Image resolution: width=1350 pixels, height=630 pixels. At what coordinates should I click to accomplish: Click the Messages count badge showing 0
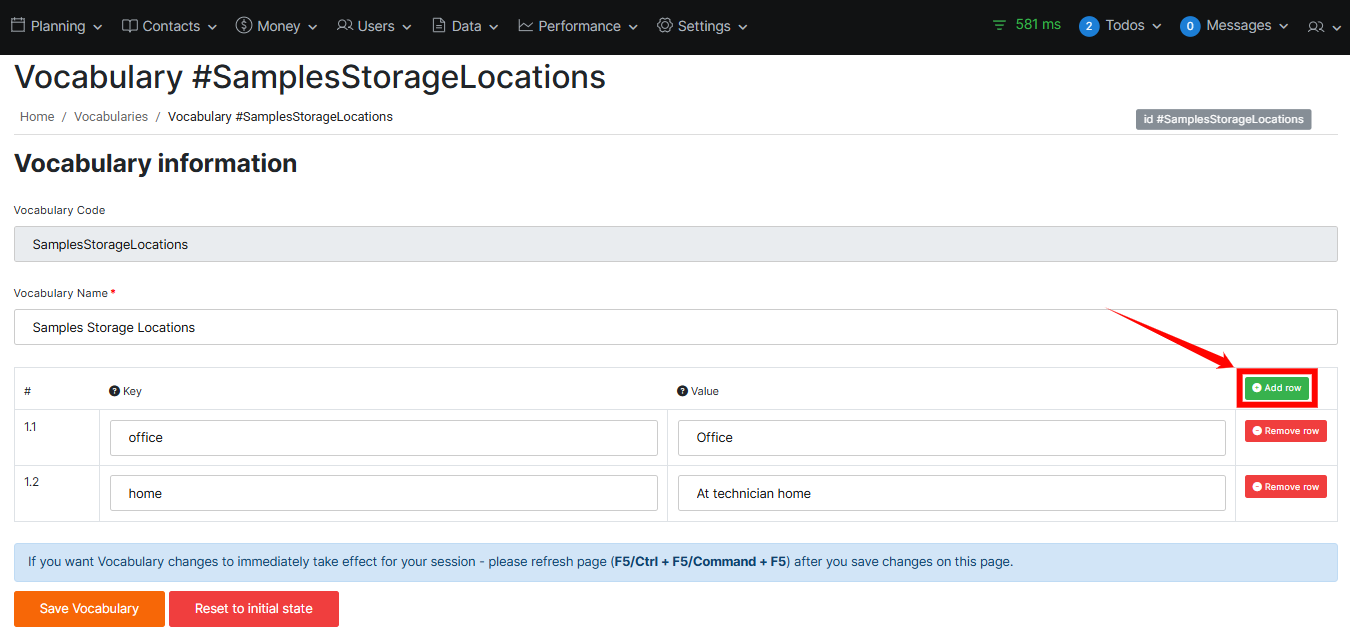[1190, 27]
